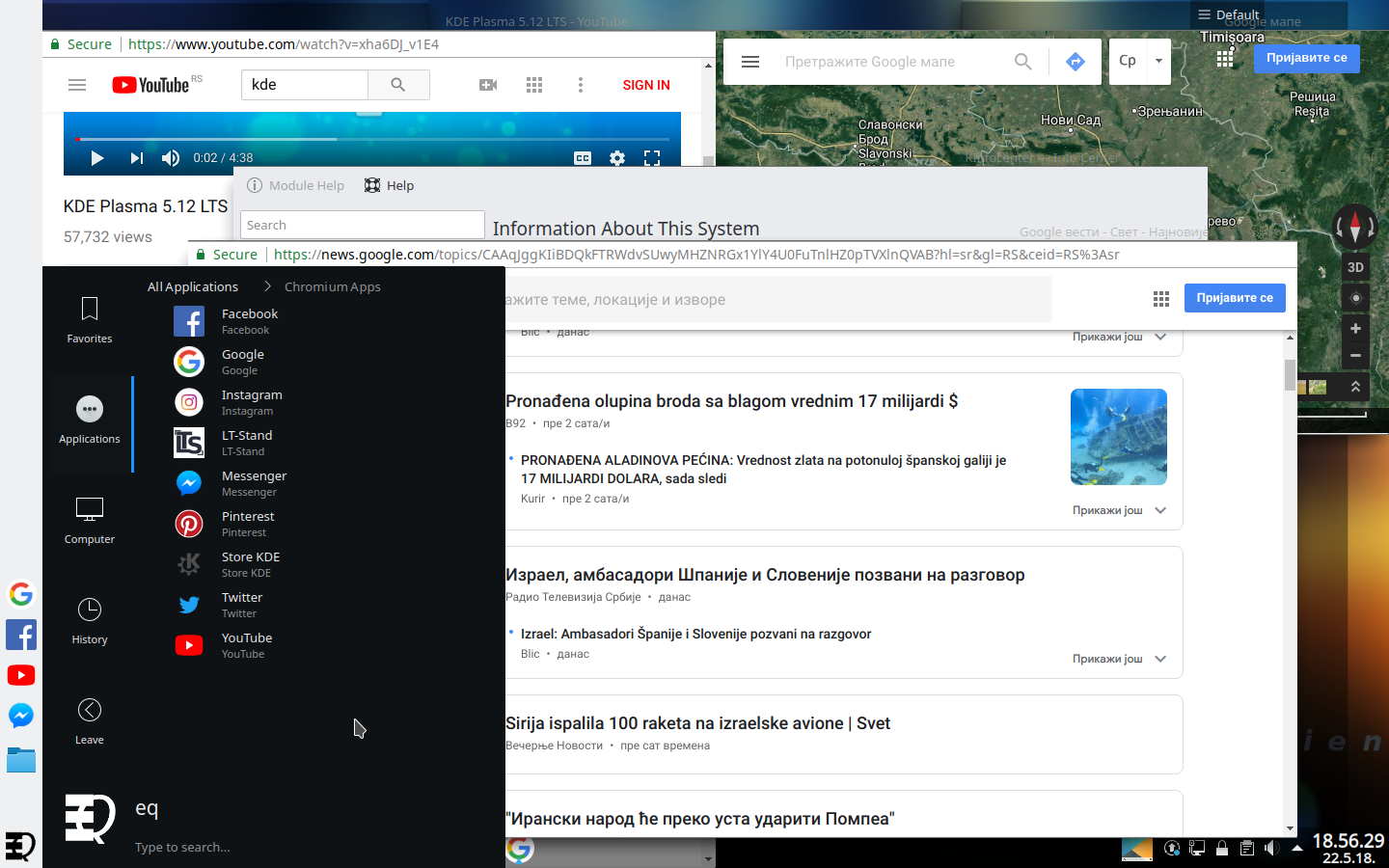Screen dimensions: 1389x868
Task: Click the Google News page scrollbar thumb
Action: coord(1290,374)
